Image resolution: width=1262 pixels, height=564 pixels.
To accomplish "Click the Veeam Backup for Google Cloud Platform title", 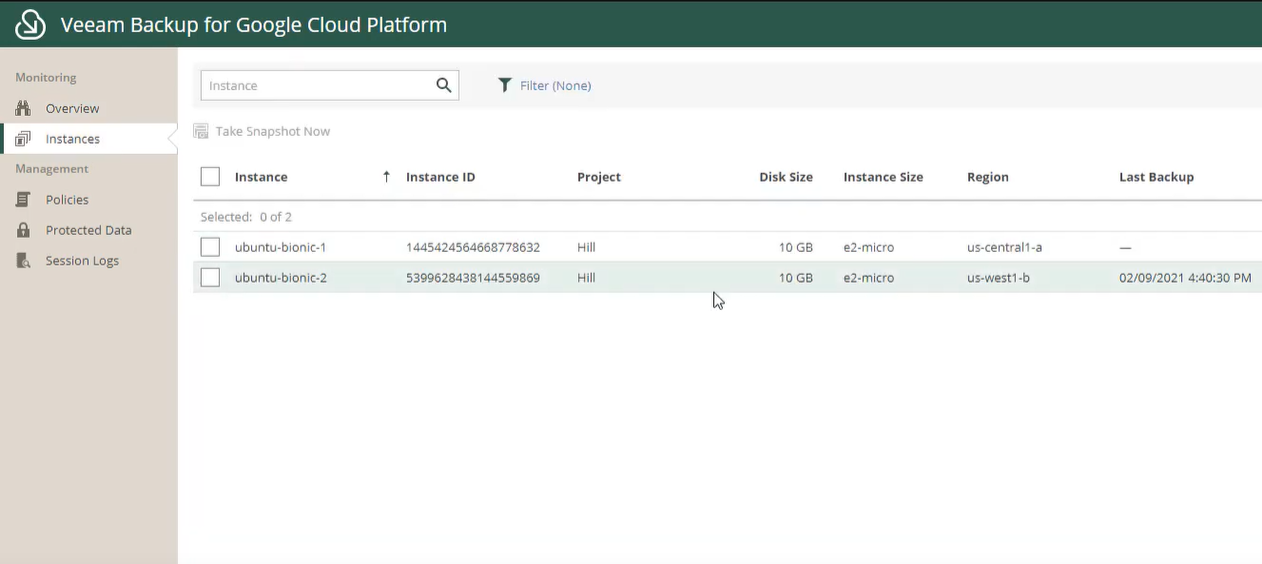I will coord(254,25).
